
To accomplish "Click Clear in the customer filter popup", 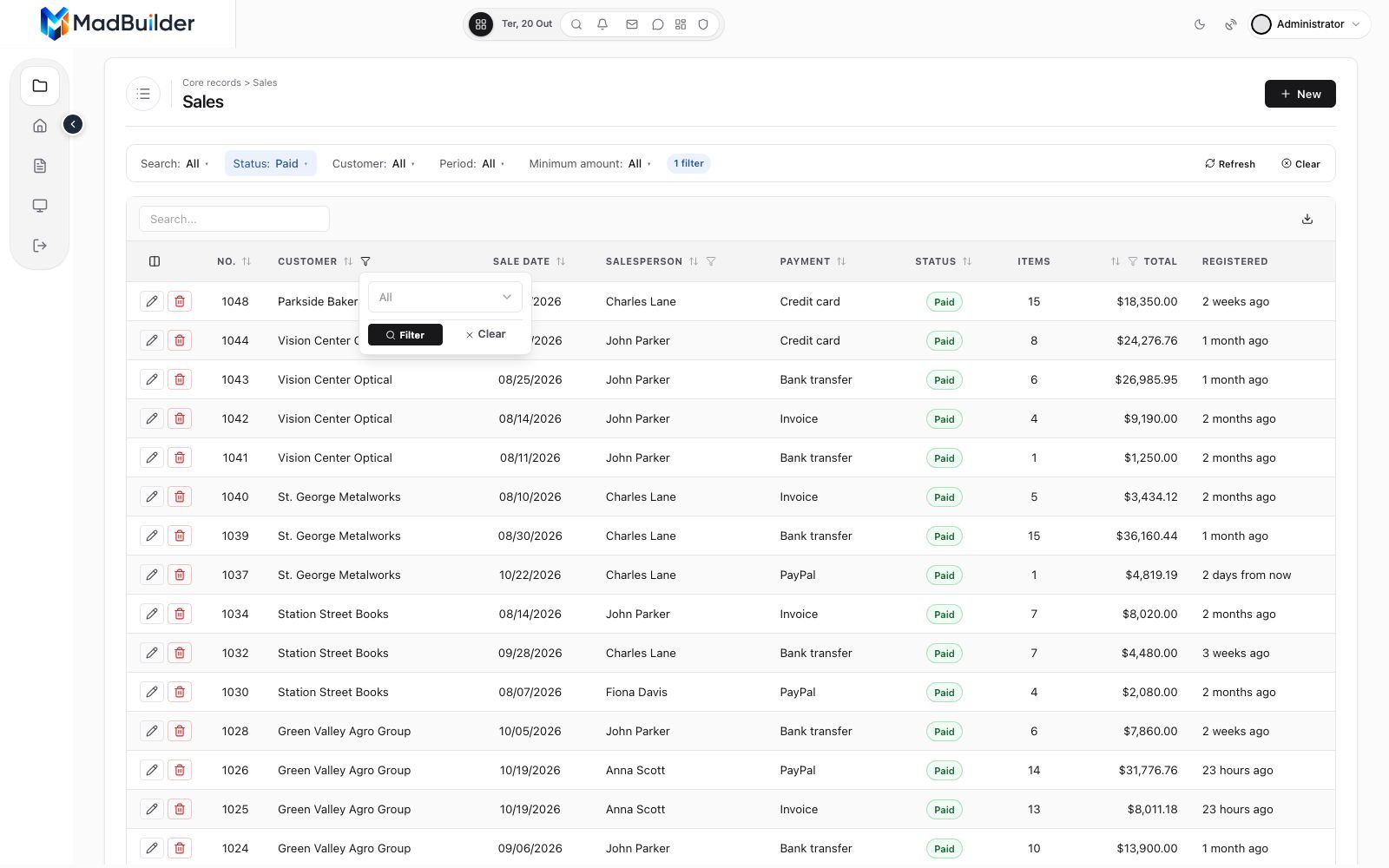I will coord(485,334).
